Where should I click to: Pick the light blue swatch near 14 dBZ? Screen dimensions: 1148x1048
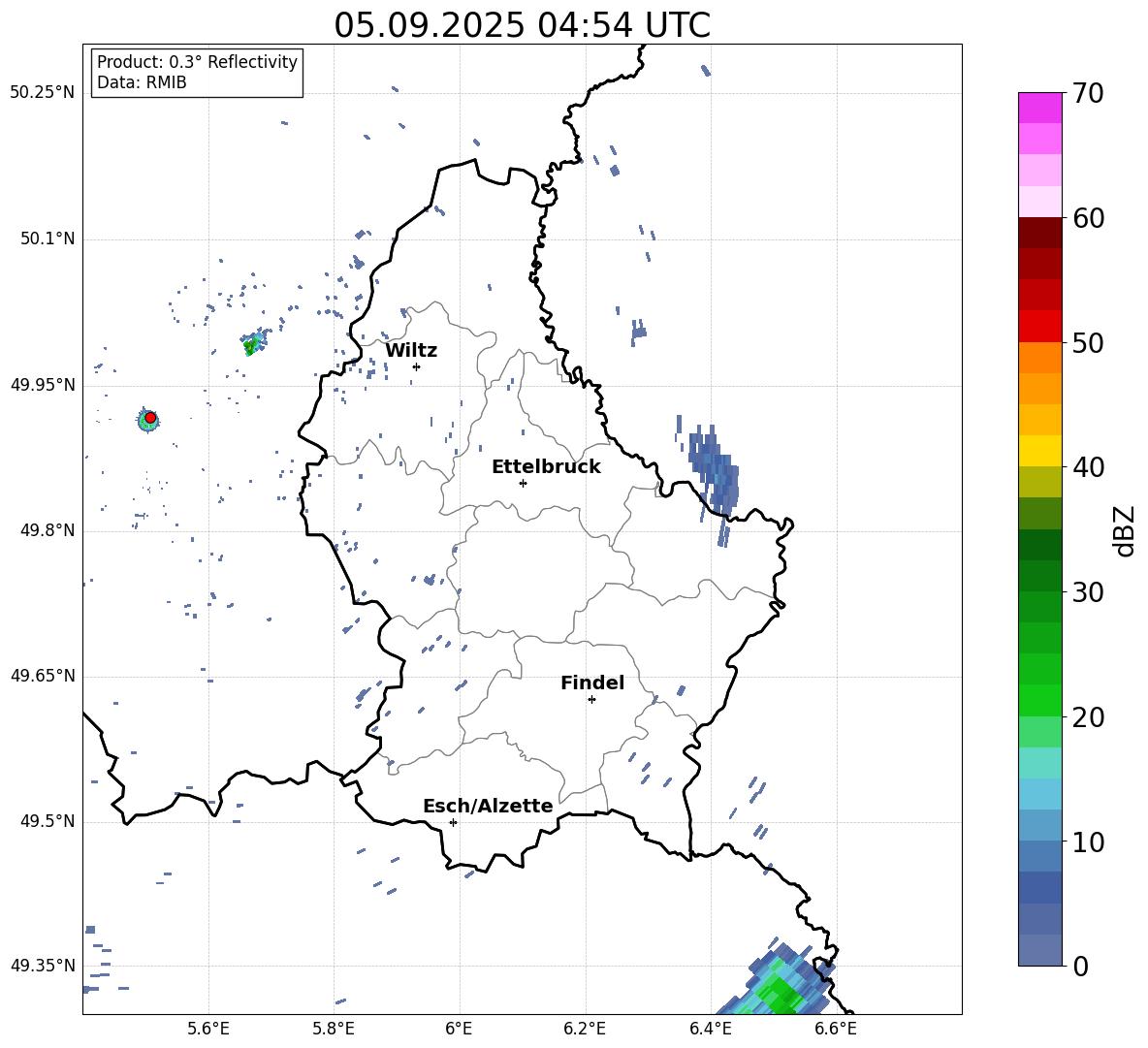coord(1039,794)
